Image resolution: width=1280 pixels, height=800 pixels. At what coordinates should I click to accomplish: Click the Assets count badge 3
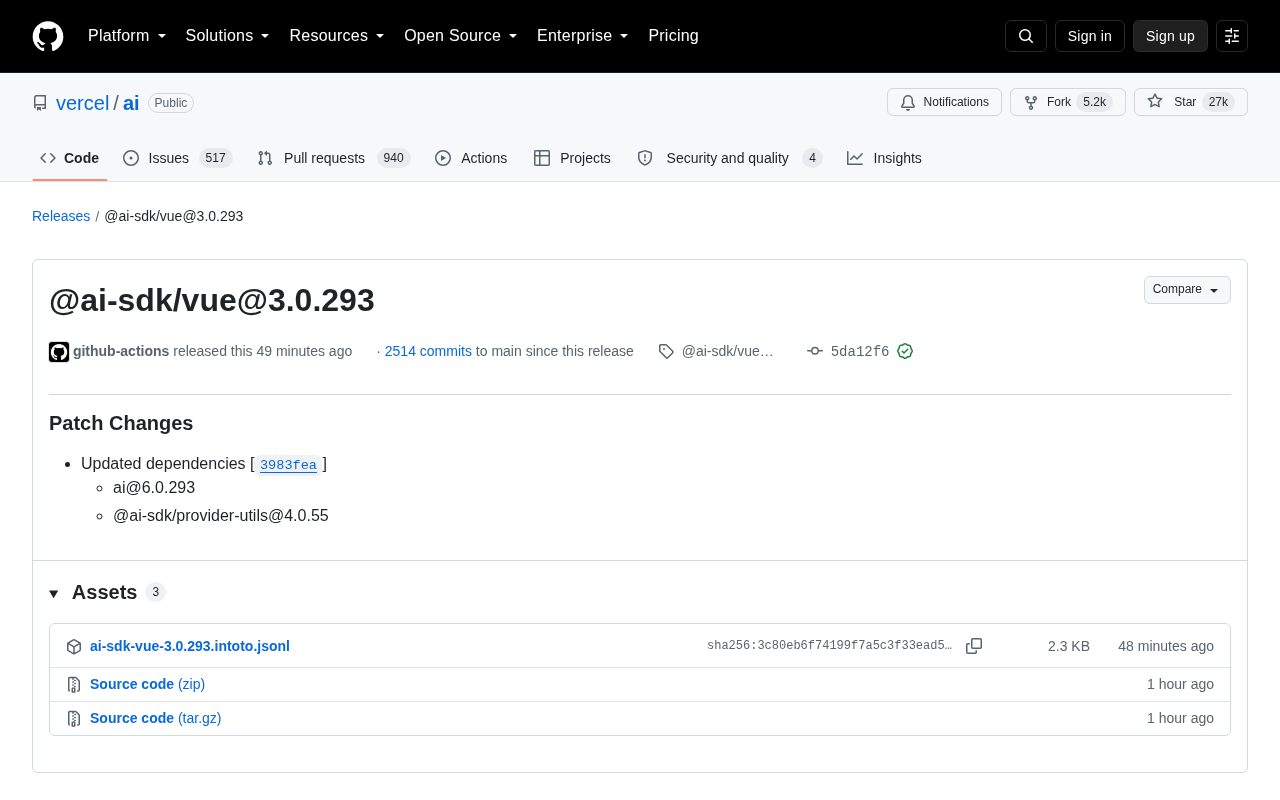point(155,592)
